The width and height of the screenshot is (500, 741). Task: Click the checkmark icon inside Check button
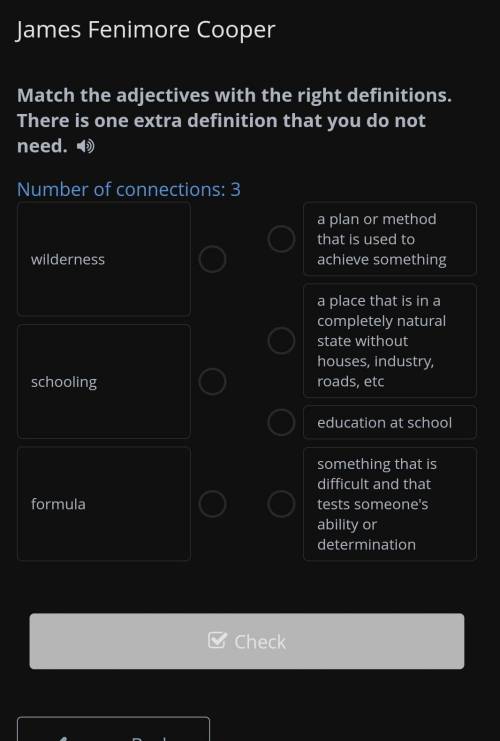click(x=217, y=640)
